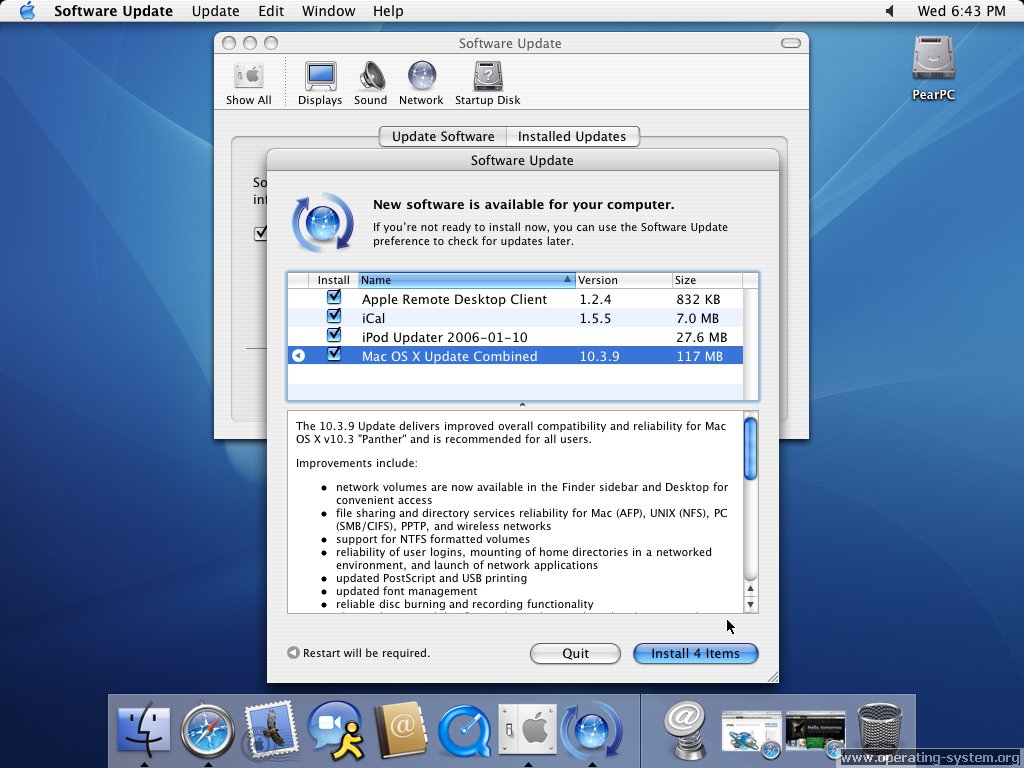Launch QuickTime Player from the Dock
The image size is (1024, 768).
pos(464,731)
